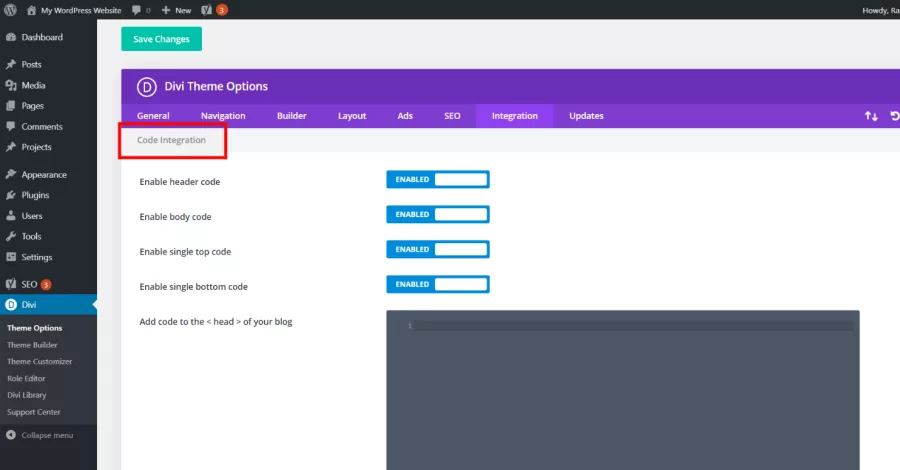Screen dimensions: 900x470
Task: Click into the head code editor field
Action: [623, 390]
